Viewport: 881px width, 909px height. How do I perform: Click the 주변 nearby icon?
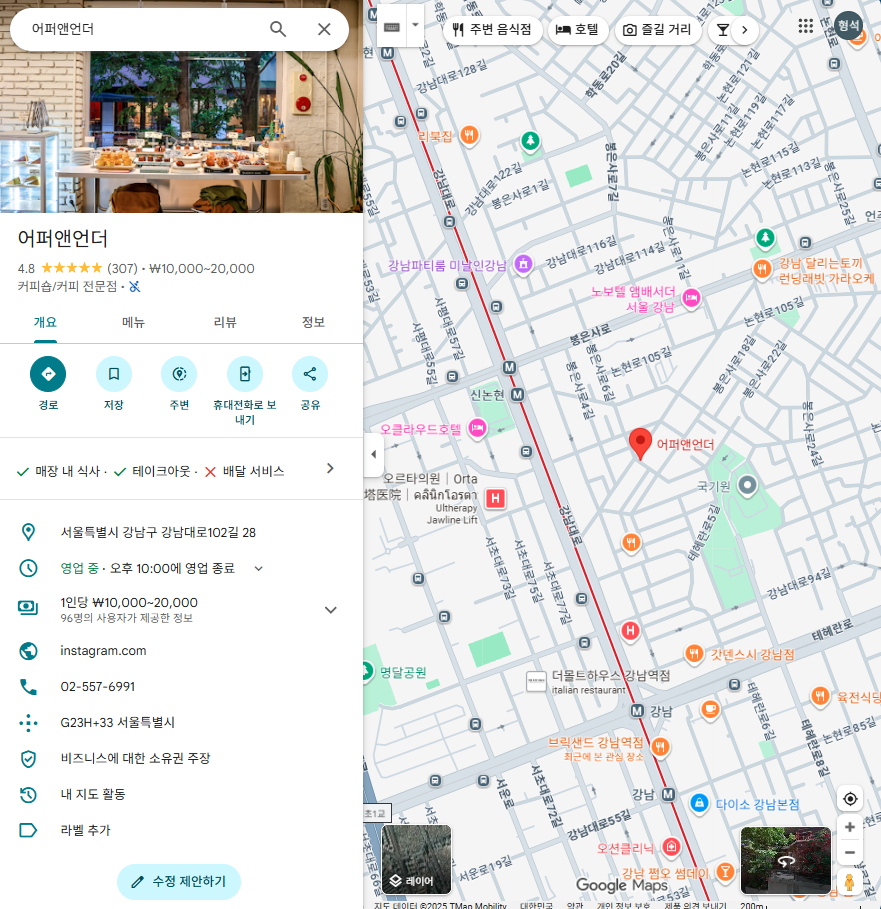pyautogui.click(x=179, y=374)
